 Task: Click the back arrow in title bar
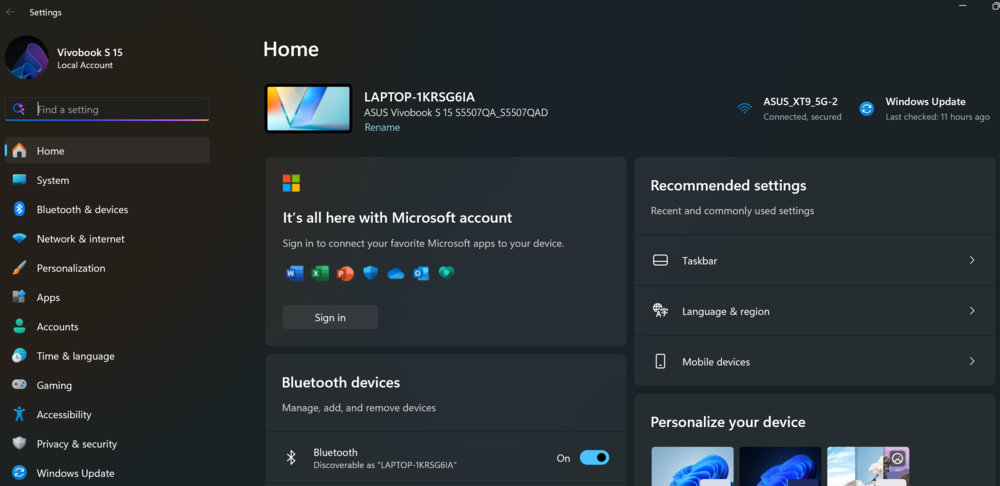click(x=11, y=11)
